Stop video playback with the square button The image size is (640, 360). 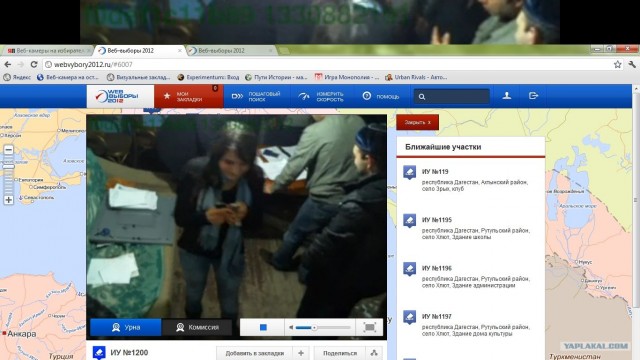(x=263, y=327)
